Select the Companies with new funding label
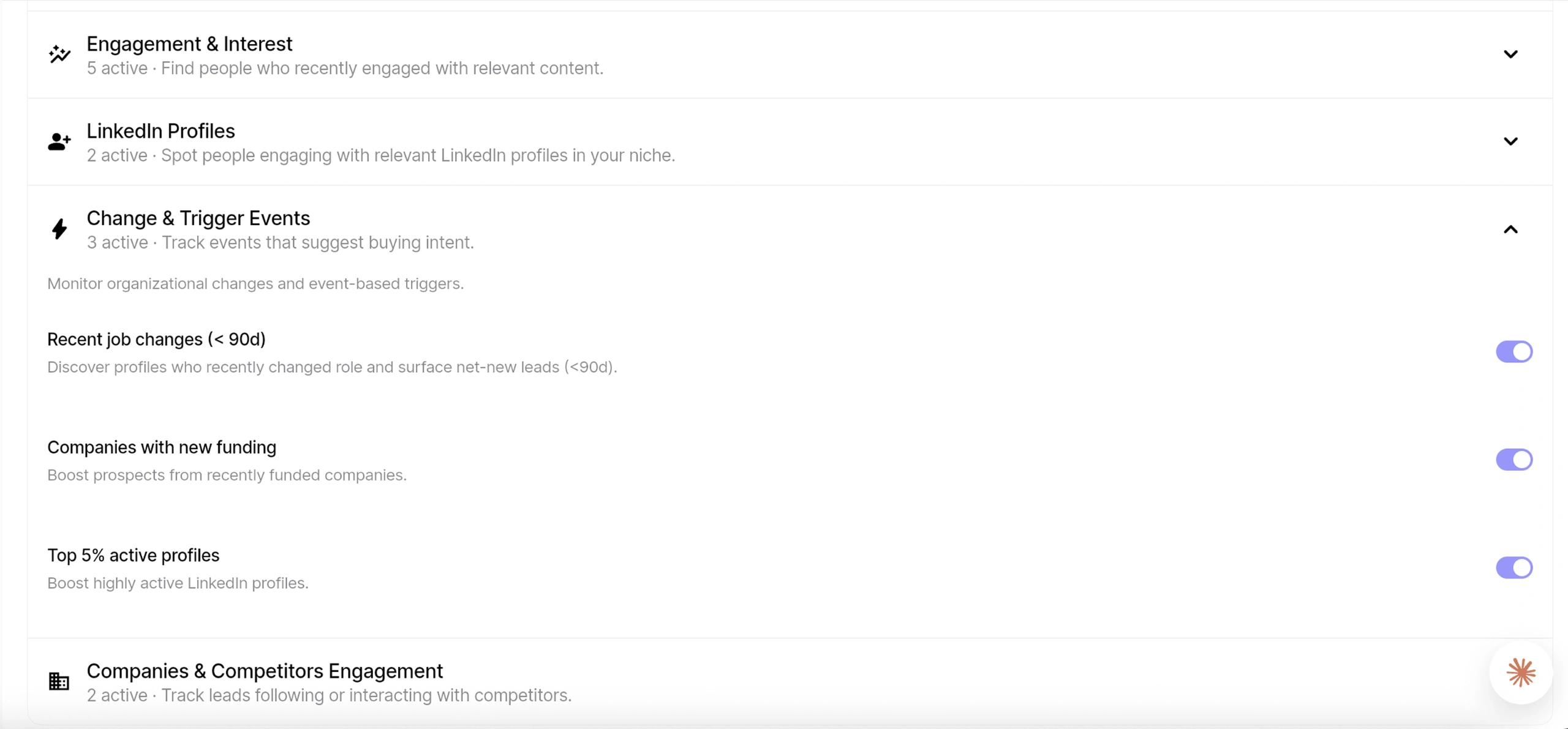1568x729 pixels. point(162,447)
